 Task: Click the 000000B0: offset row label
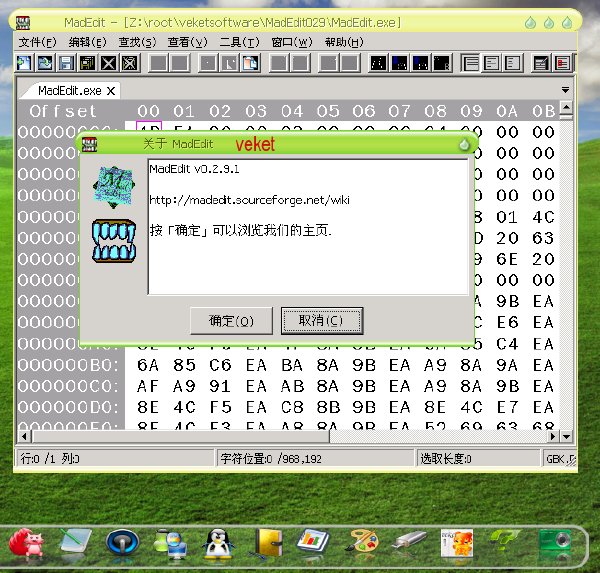point(68,365)
